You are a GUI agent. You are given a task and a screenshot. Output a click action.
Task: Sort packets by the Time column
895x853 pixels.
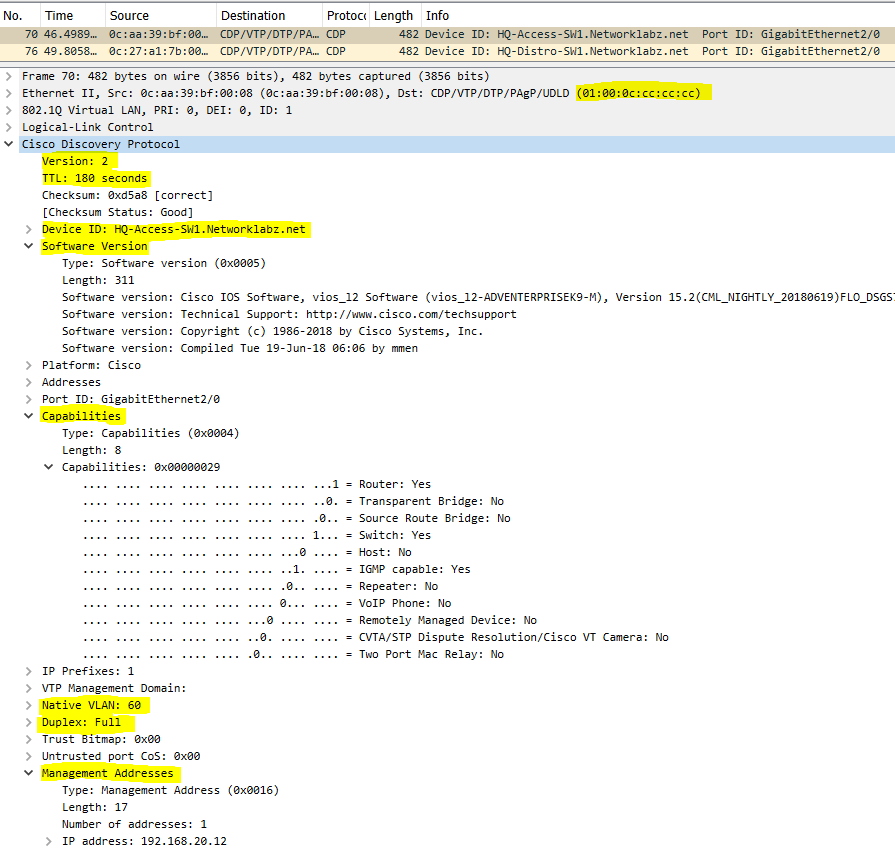point(72,15)
